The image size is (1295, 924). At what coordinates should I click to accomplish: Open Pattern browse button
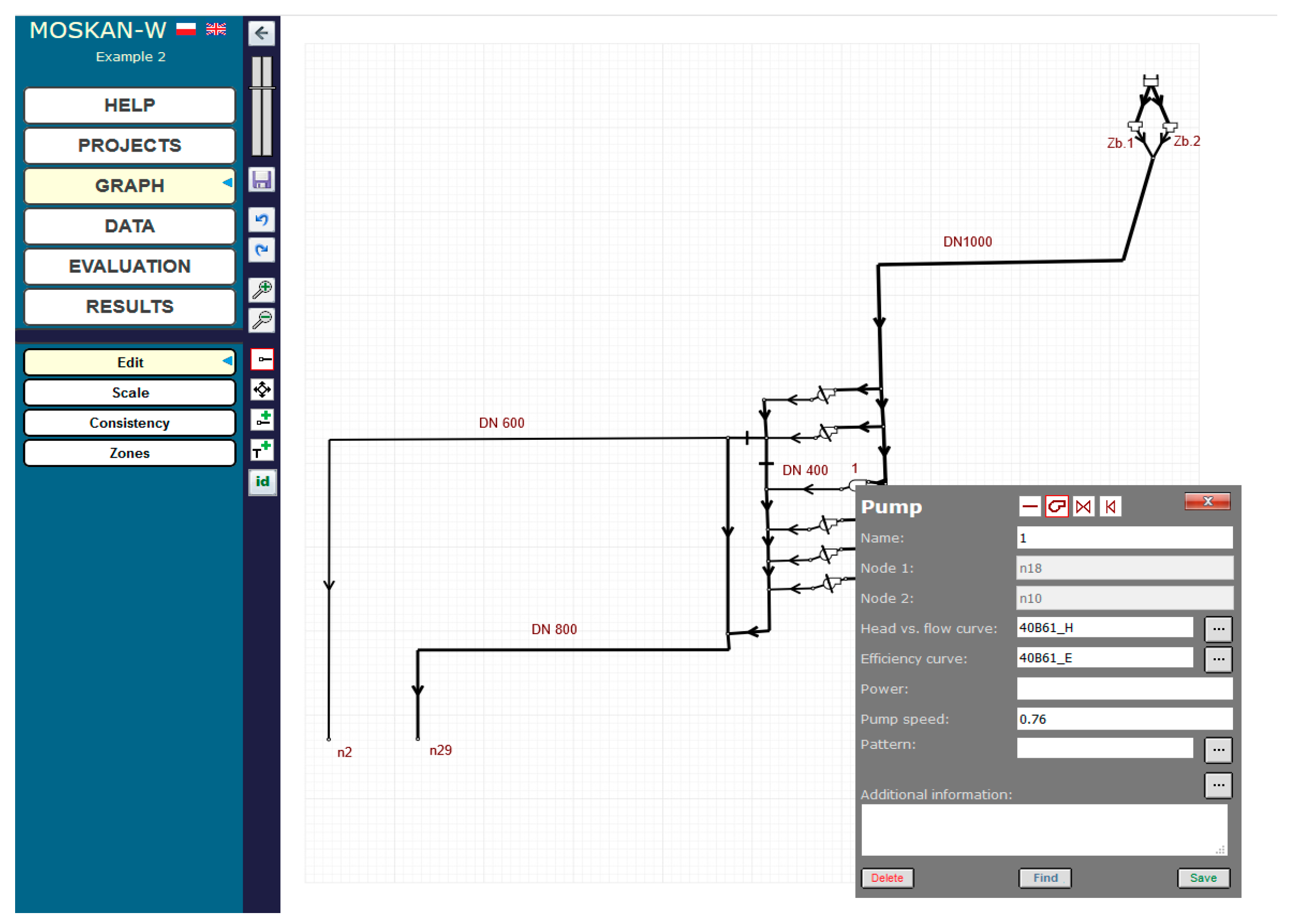click(x=1218, y=750)
